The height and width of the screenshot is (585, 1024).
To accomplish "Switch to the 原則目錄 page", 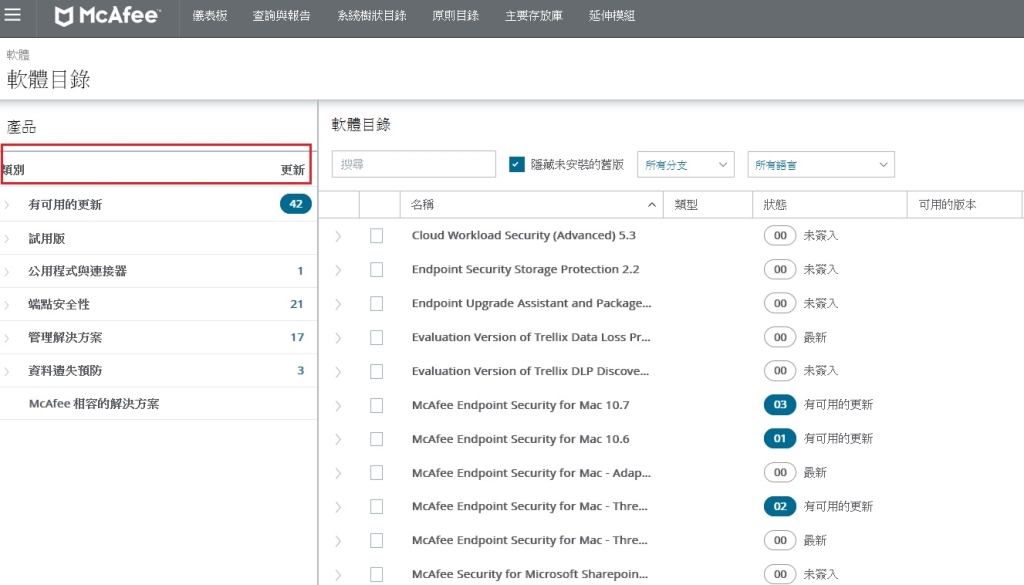I will click(455, 16).
